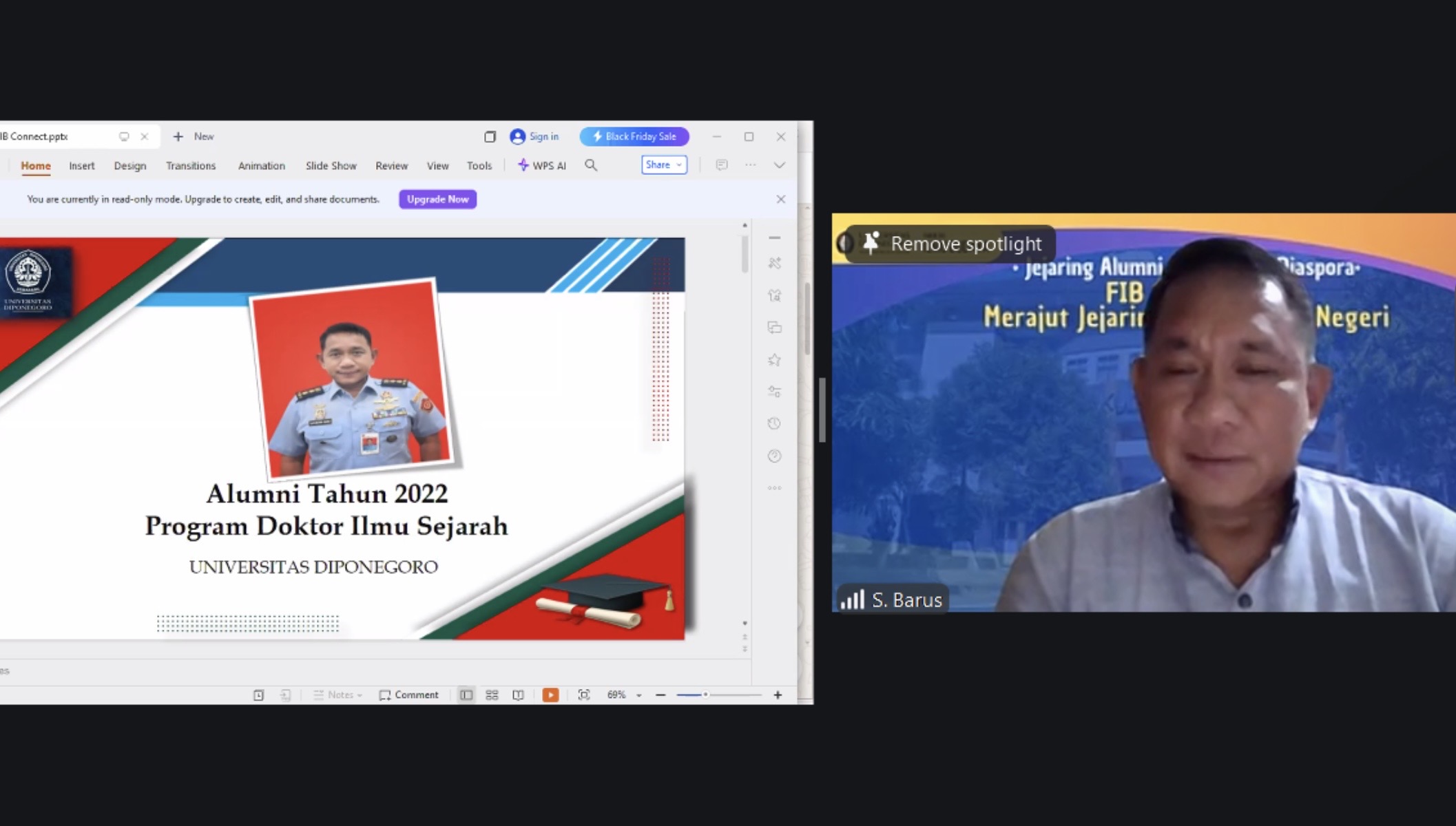Open the Slide Show tab

(x=331, y=166)
